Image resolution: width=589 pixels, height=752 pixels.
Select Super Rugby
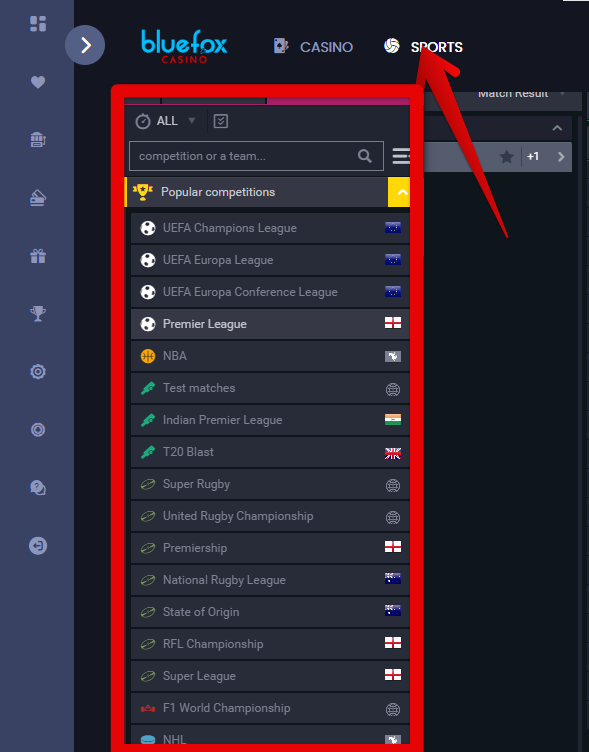coord(270,484)
